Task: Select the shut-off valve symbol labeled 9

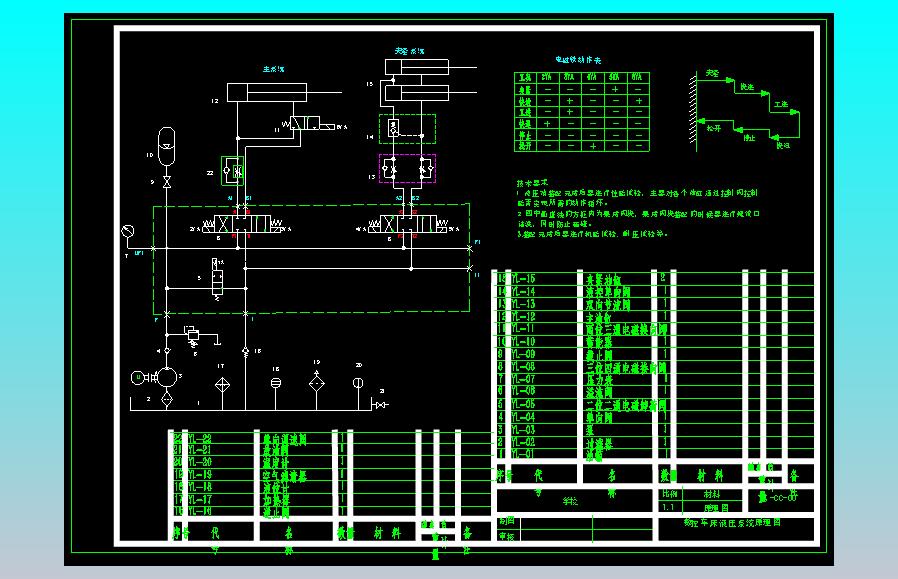Action: [x=167, y=182]
